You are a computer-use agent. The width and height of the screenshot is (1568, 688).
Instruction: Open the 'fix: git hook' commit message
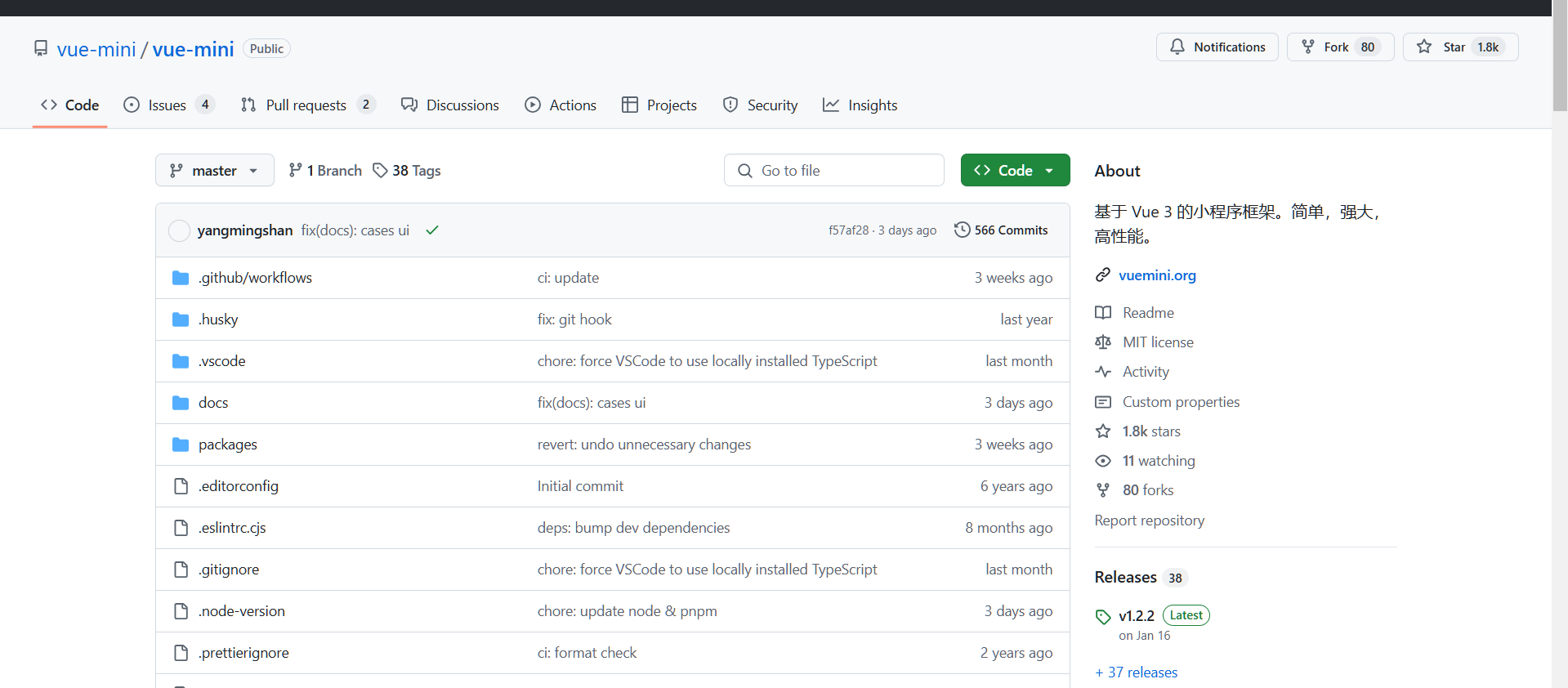pyautogui.click(x=574, y=319)
